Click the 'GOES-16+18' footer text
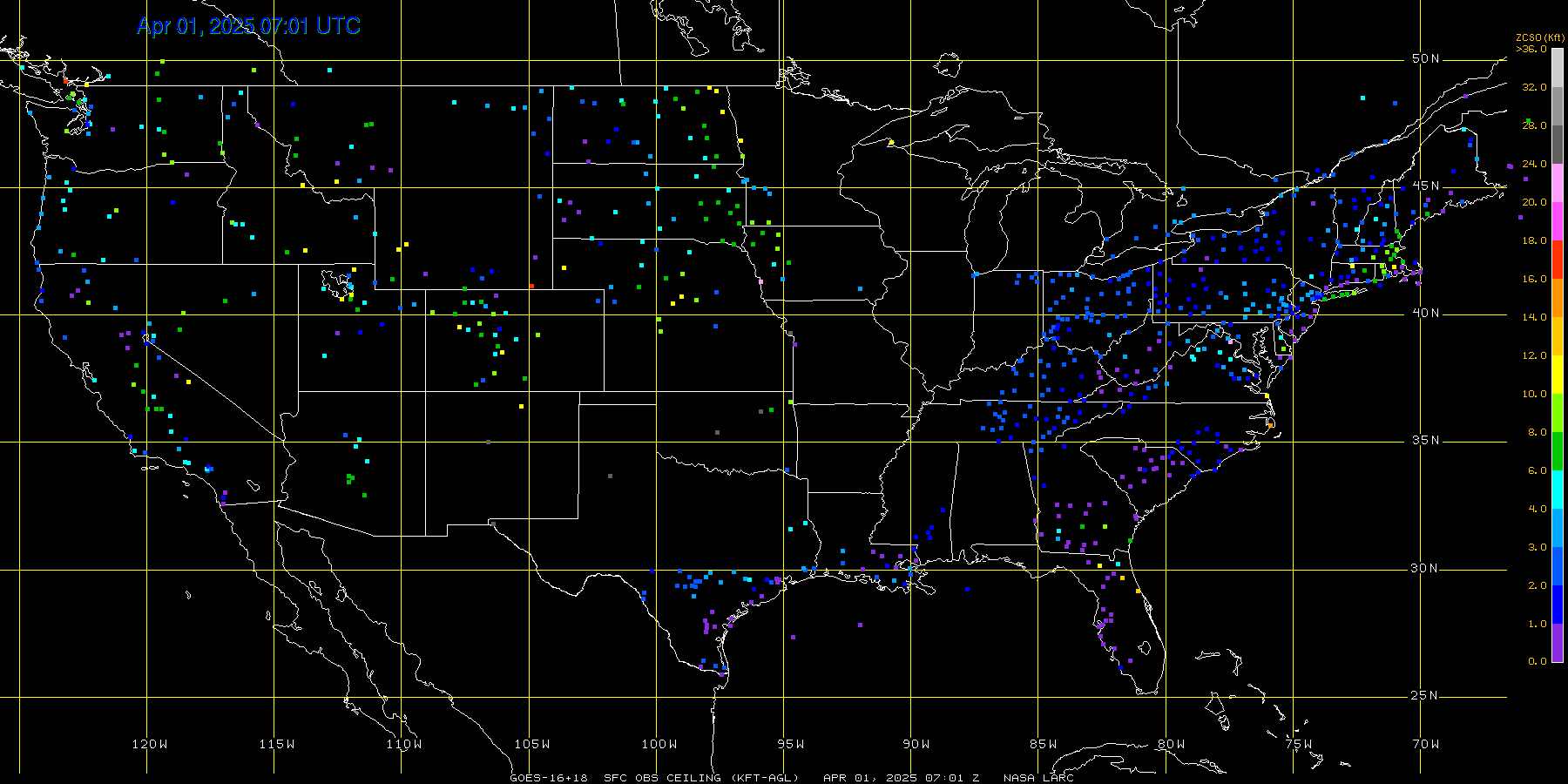Image resolution: width=1568 pixels, height=784 pixels. pos(549,778)
